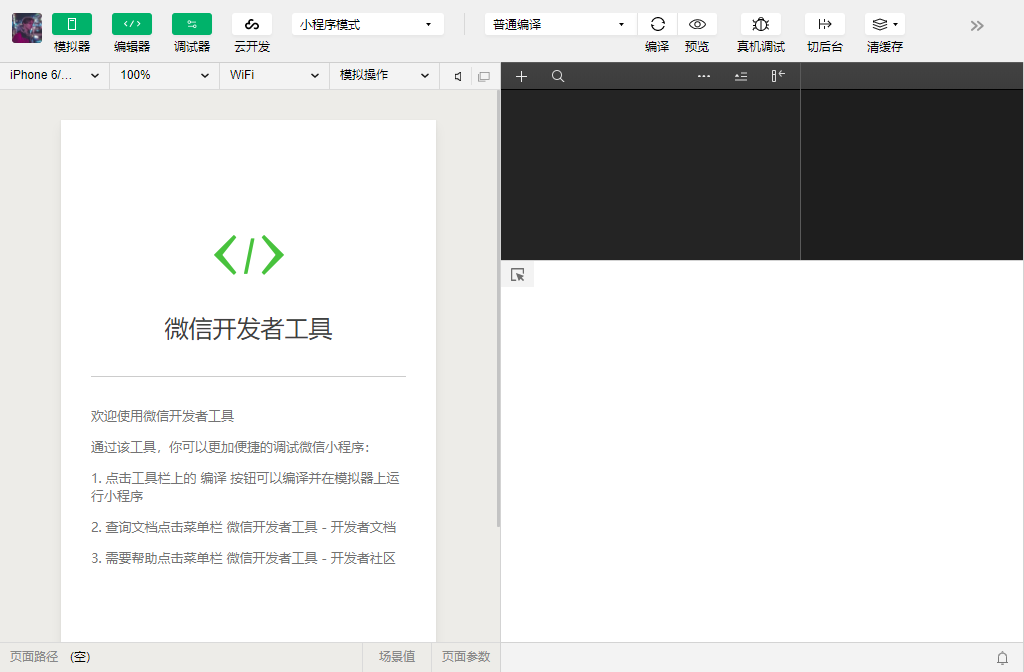Click the tip mentioning 开发者文档
The width and height of the screenshot is (1024, 672).
[x=244, y=527]
